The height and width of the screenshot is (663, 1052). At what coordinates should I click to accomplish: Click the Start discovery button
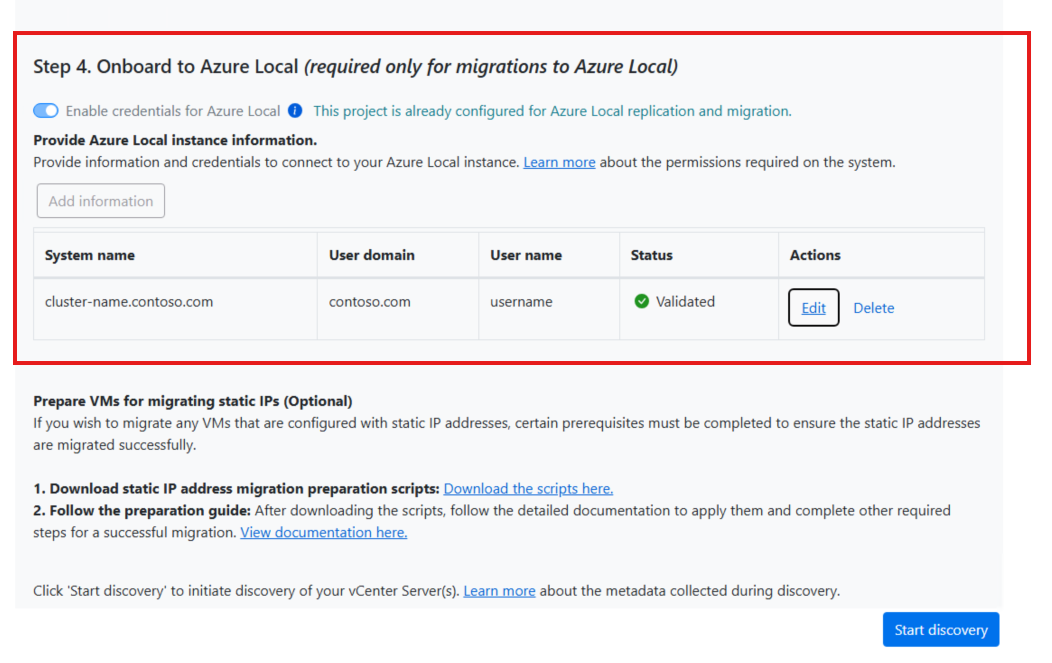point(941,629)
